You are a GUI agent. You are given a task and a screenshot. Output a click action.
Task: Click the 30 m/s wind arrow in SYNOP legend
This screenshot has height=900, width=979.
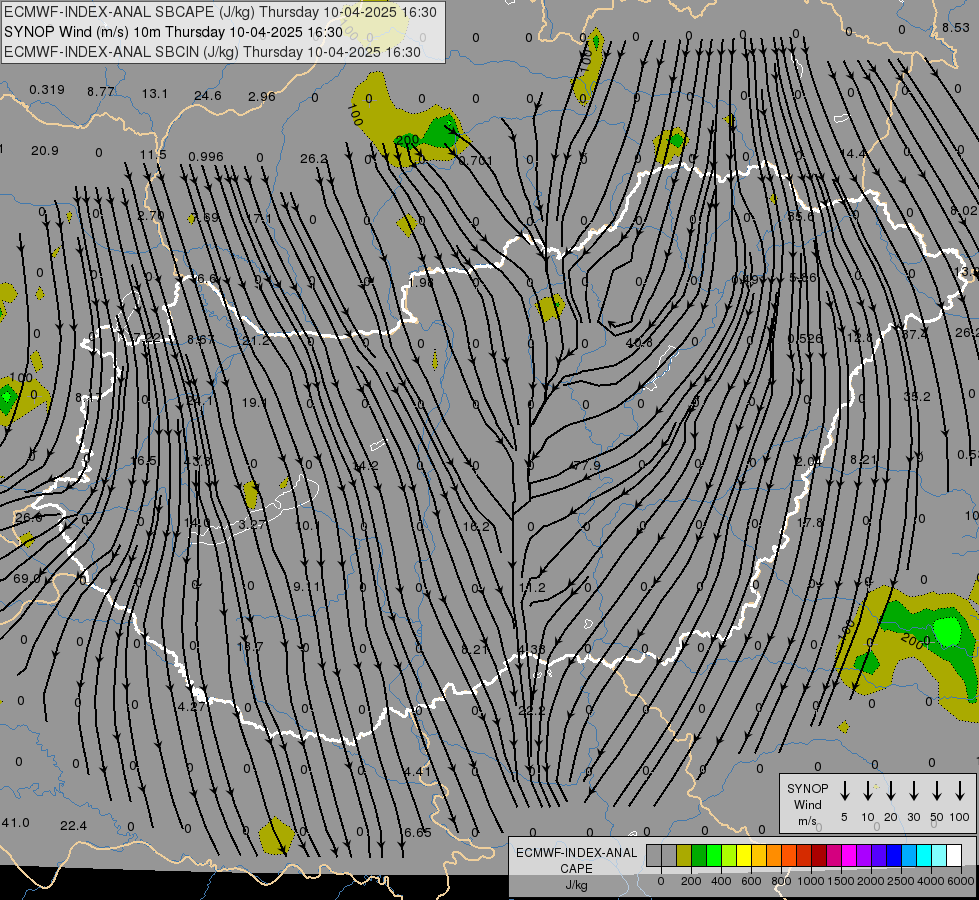tap(913, 791)
